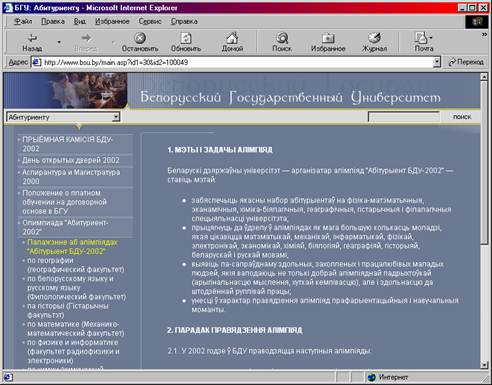The image size is (492, 385).
Task: Open Favorites pane via Избранное toolbar icon
Action: (x=328, y=42)
